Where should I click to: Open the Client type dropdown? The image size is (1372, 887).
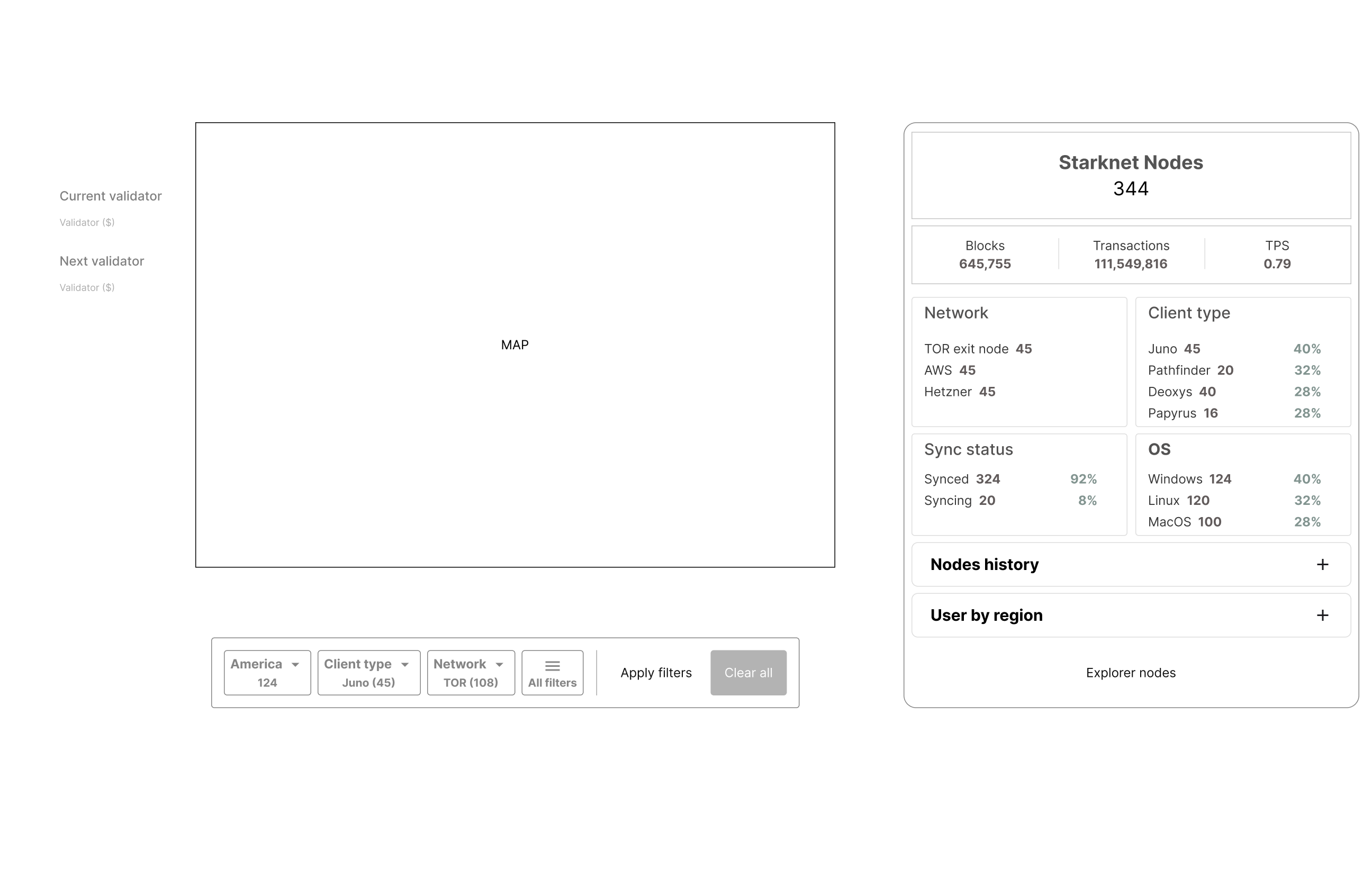(x=368, y=673)
